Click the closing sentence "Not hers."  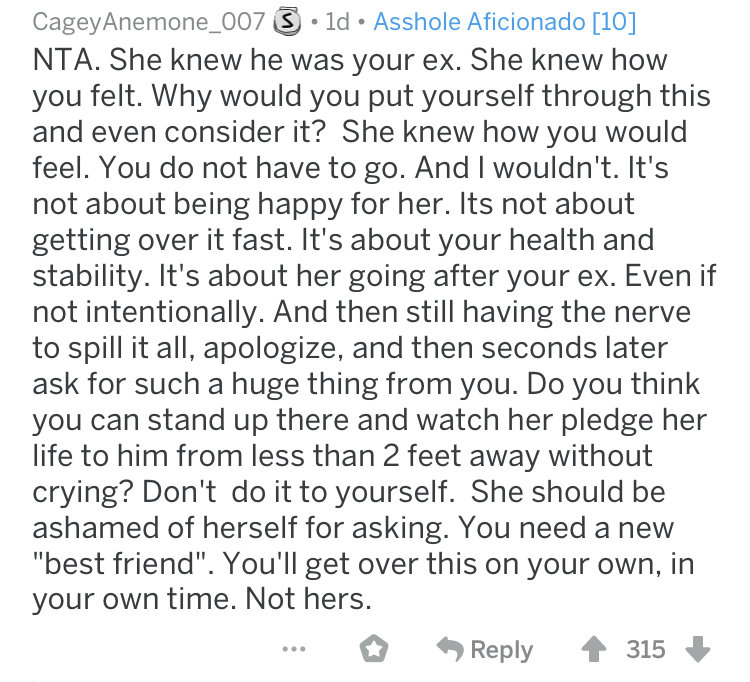coord(309,599)
